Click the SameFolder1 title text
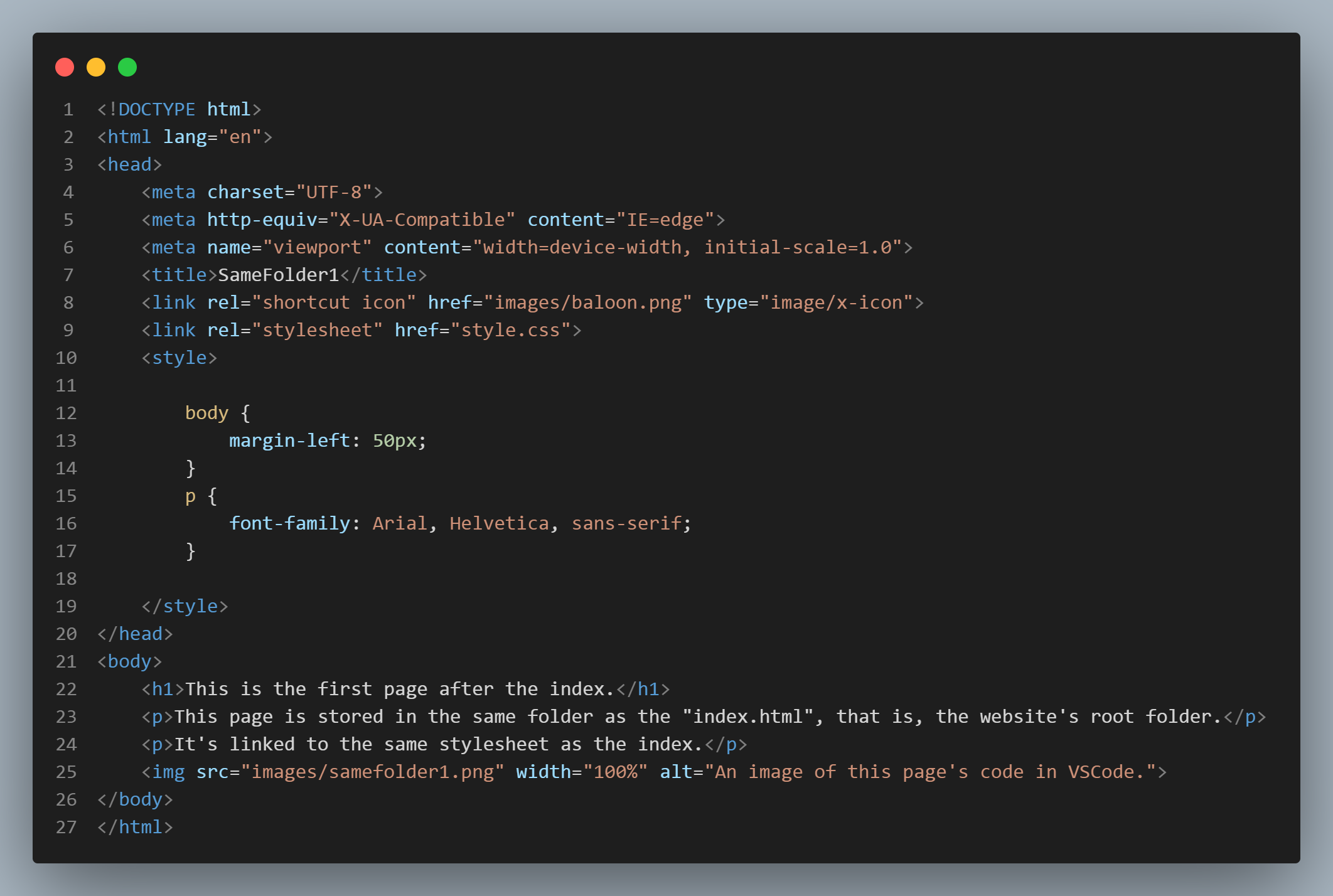Viewport: 1333px width, 896px height. click(279, 275)
